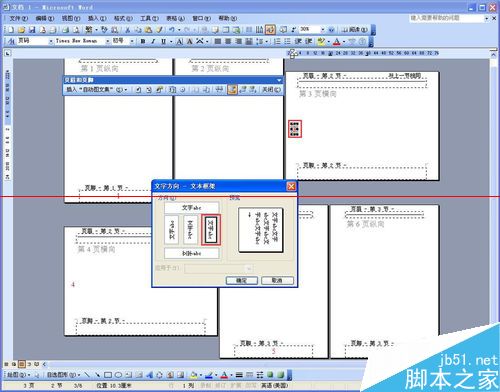Open the Tools (工具) menu

149,18
